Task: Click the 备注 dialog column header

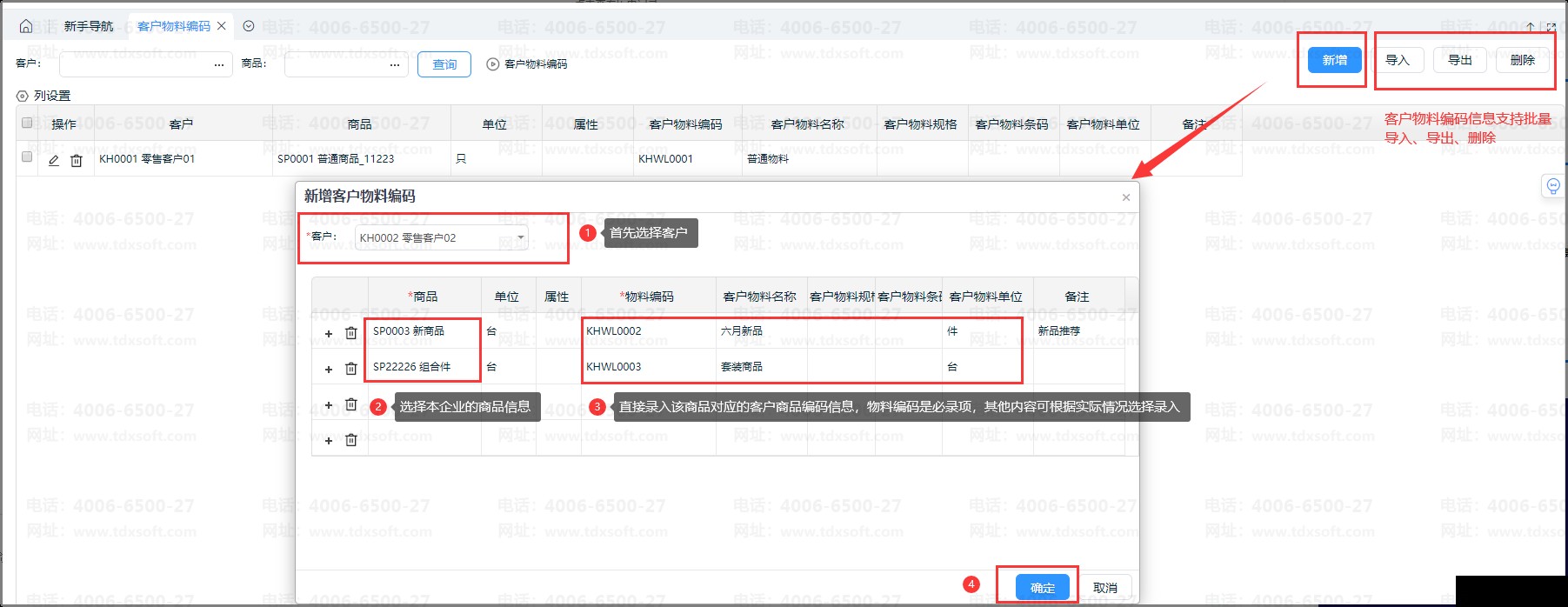Action: [1078, 297]
